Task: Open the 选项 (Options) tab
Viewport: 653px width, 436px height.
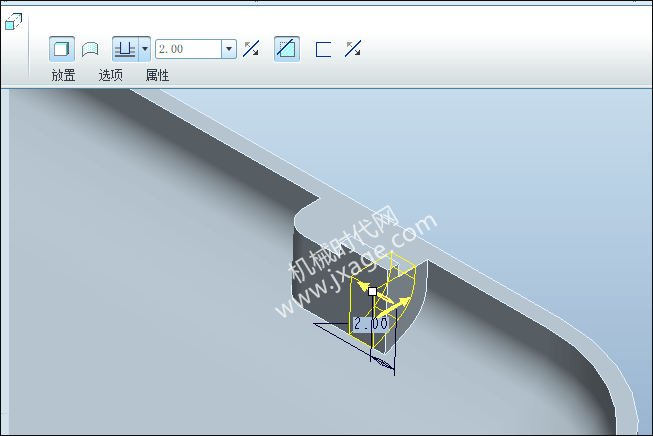Action: point(110,75)
